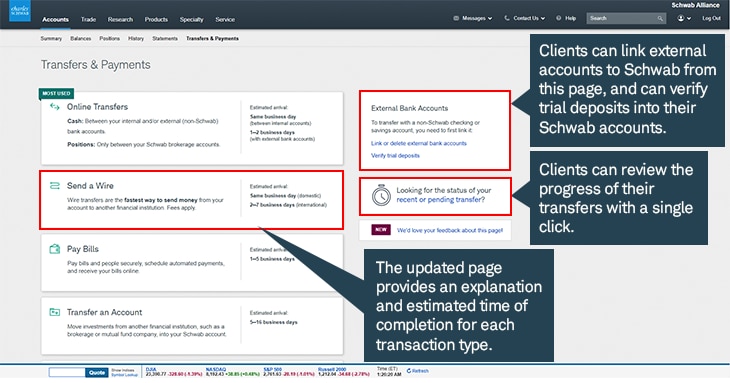Open the user profile dropdown
This screenshot has height=383, width=730.
click(x=684, y=18)
